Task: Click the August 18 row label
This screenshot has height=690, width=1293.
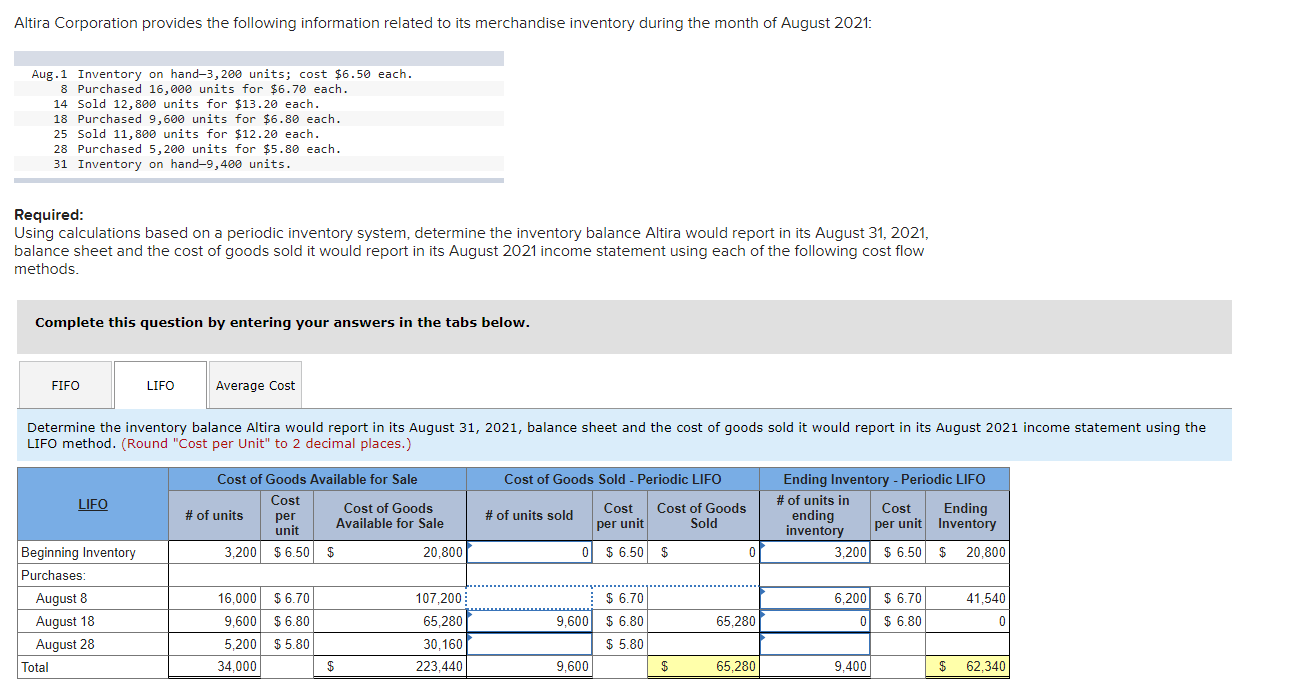Action: (65, 621)
